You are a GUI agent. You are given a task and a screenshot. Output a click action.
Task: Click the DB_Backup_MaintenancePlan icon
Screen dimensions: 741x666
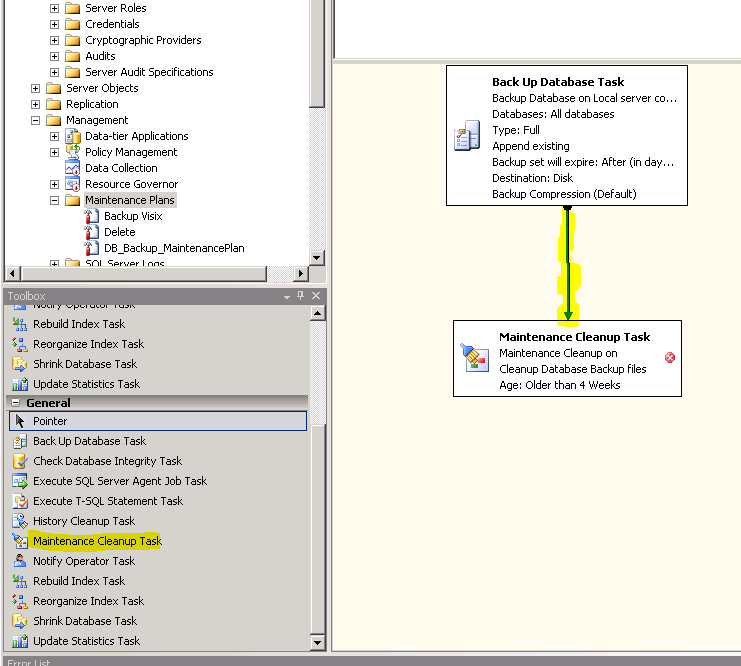[92, 248]
